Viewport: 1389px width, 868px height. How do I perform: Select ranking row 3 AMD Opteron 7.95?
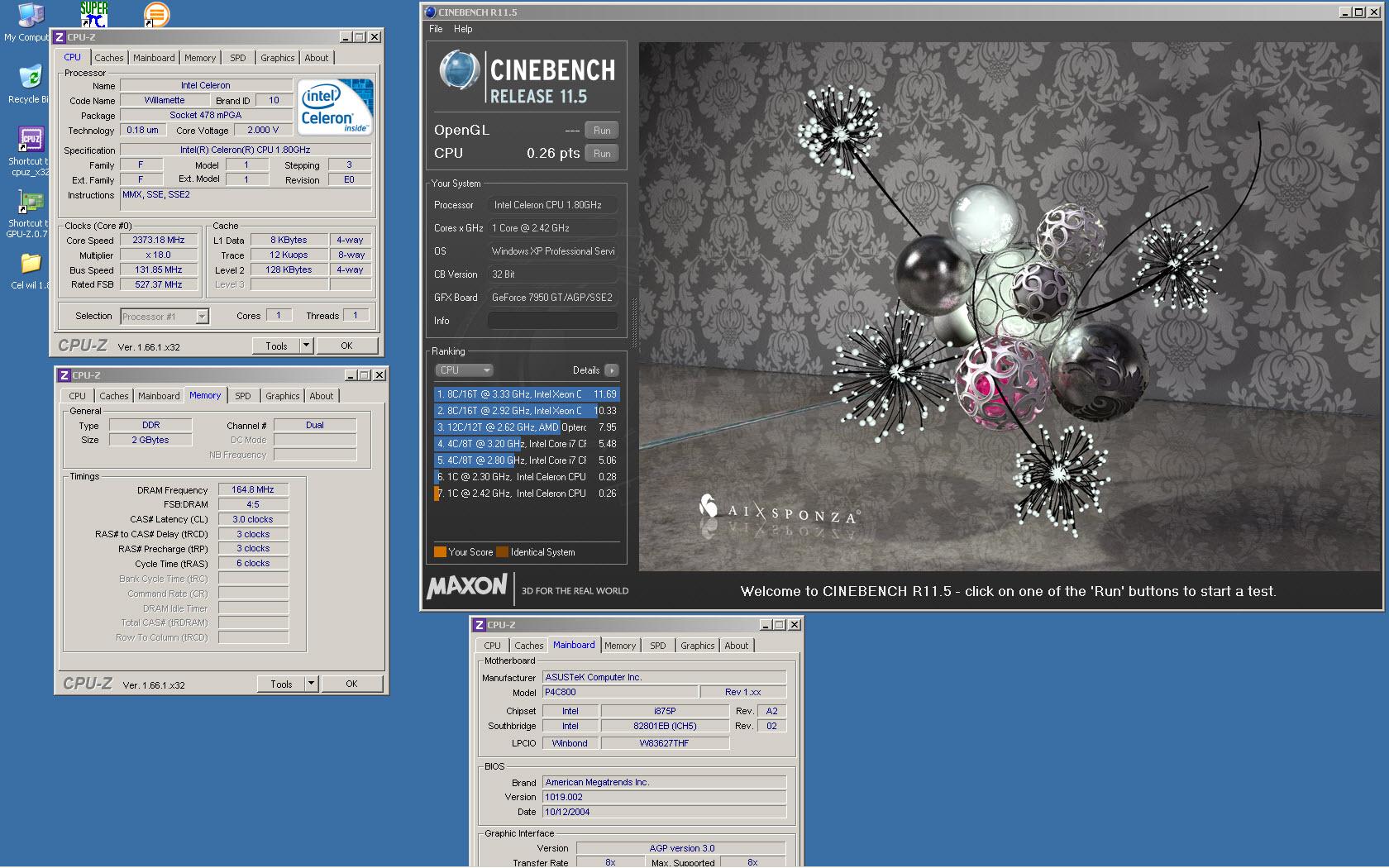tap(526, 427)
